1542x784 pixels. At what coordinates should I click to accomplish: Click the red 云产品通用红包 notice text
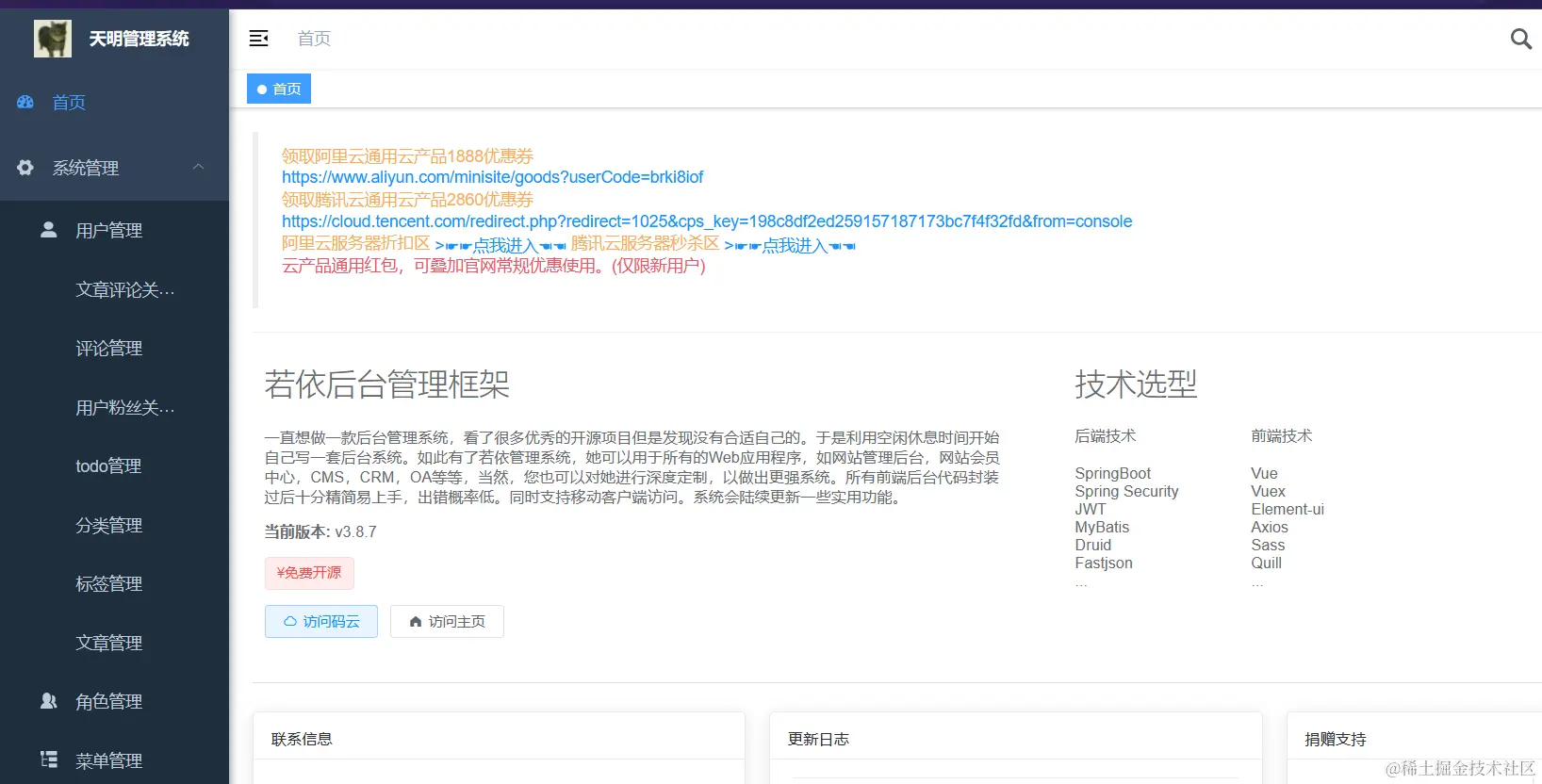click(x=494, y=266)
